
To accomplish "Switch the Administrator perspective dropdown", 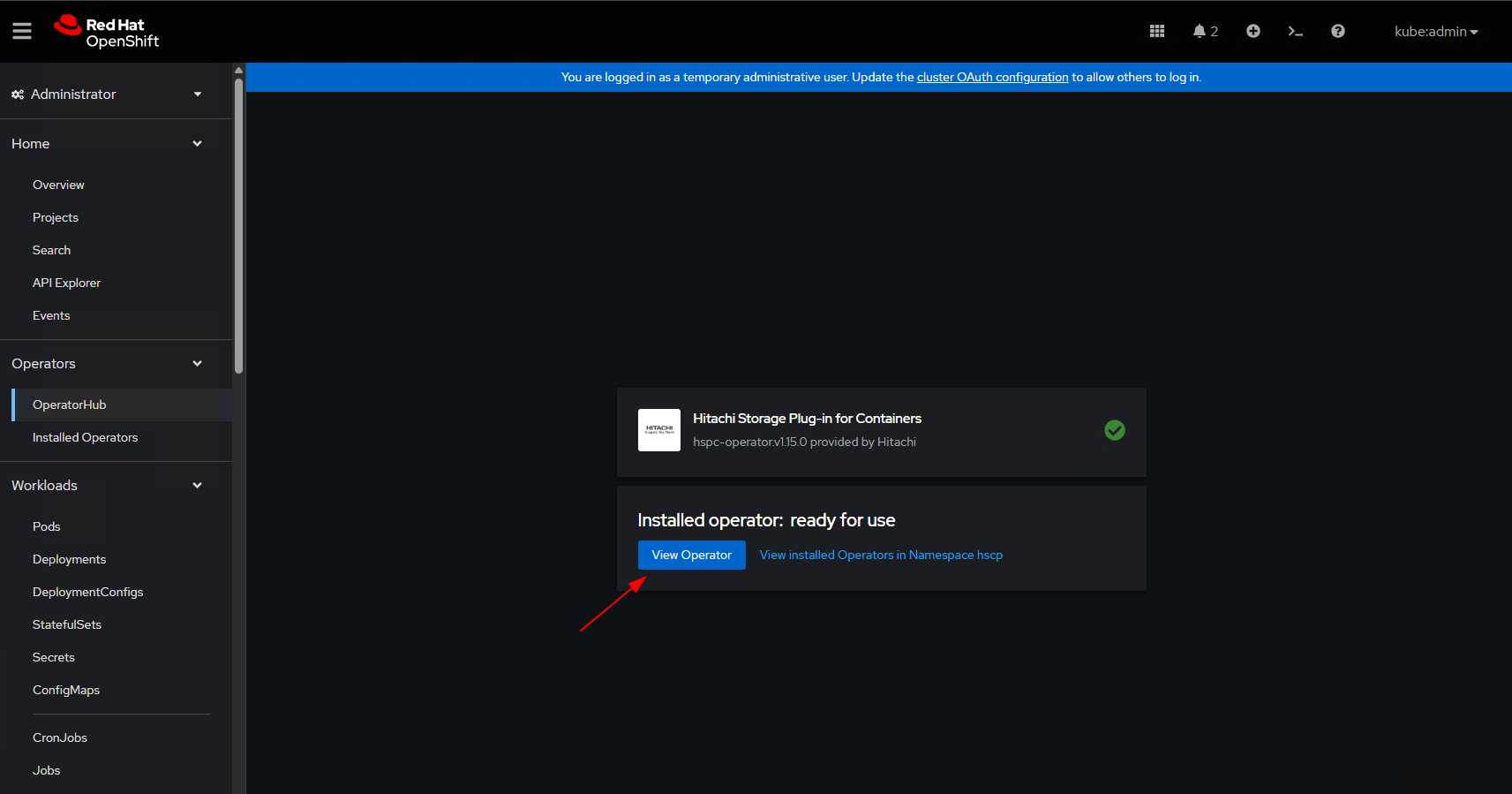I will tap(107, 95).
